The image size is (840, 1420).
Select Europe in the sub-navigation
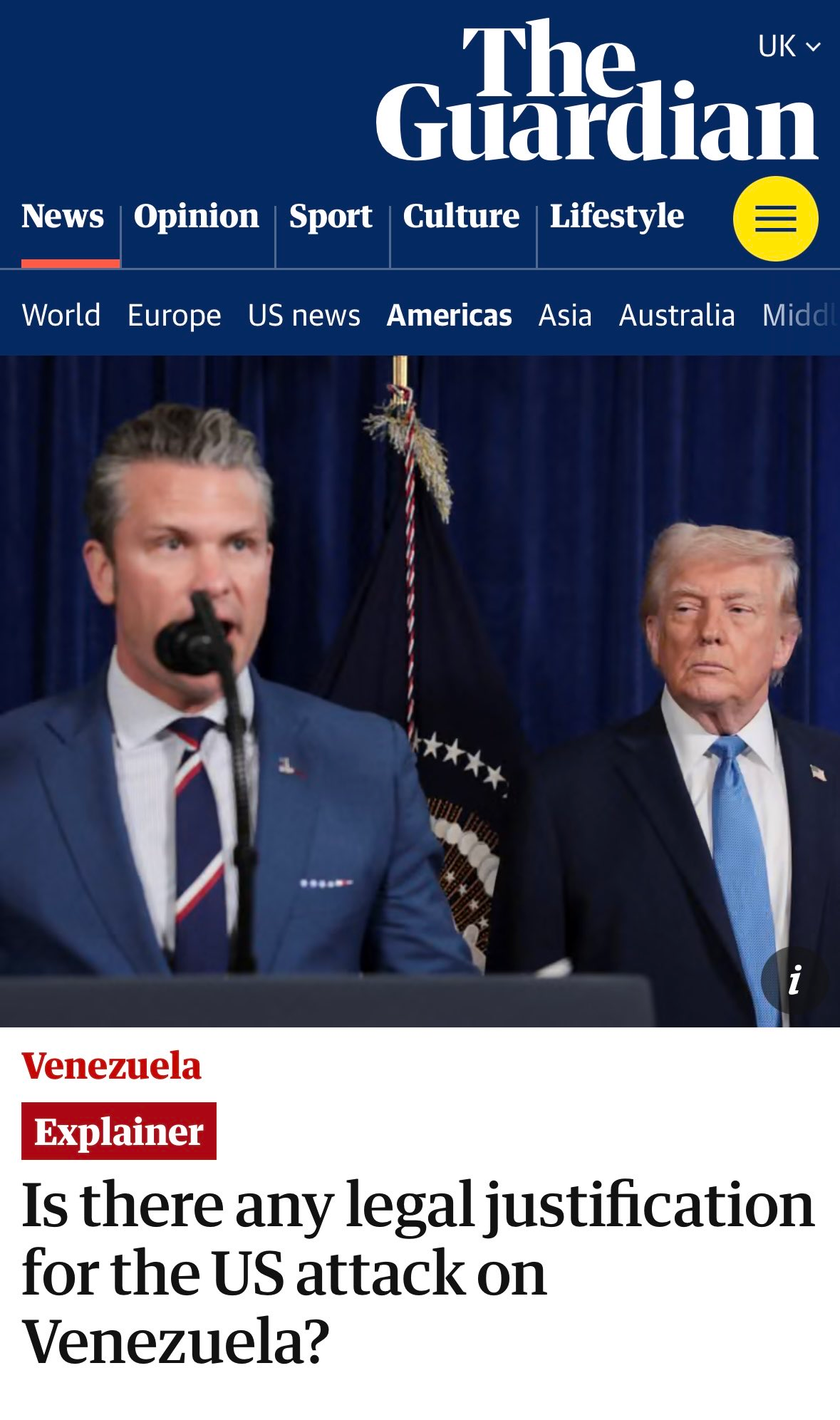point(174,315)
